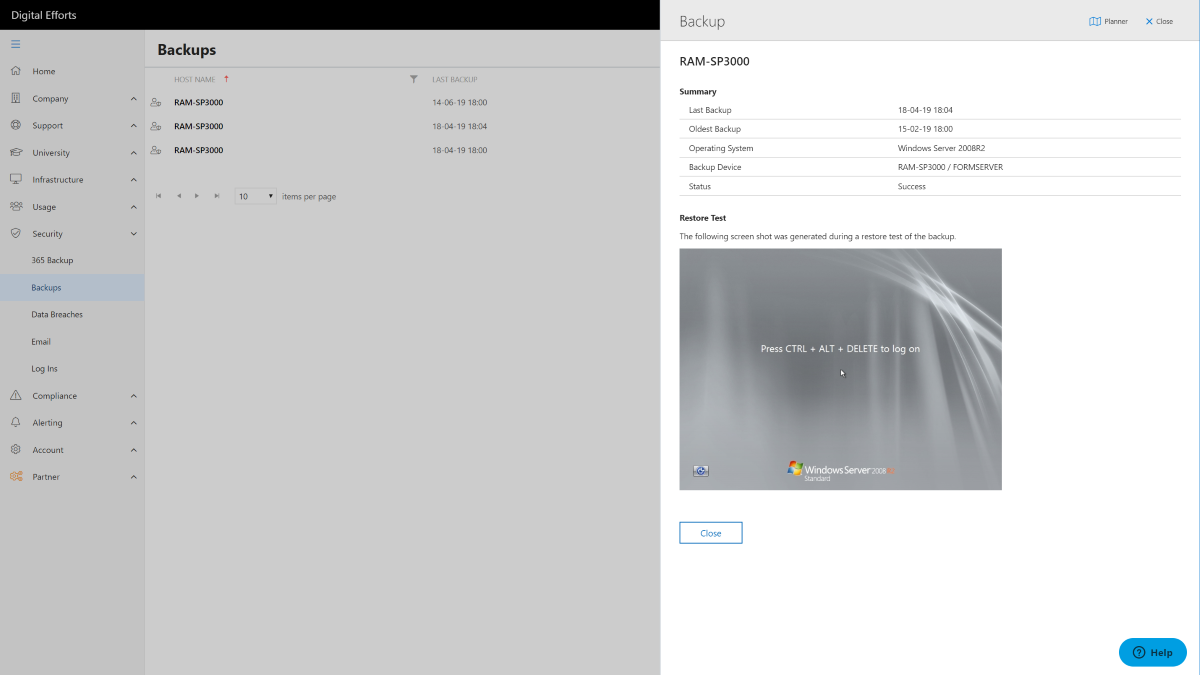Click the summary Last Backup value 18-04-19 18:04
This screenshot has height=675, width=1200.
[x=925, y=110]
